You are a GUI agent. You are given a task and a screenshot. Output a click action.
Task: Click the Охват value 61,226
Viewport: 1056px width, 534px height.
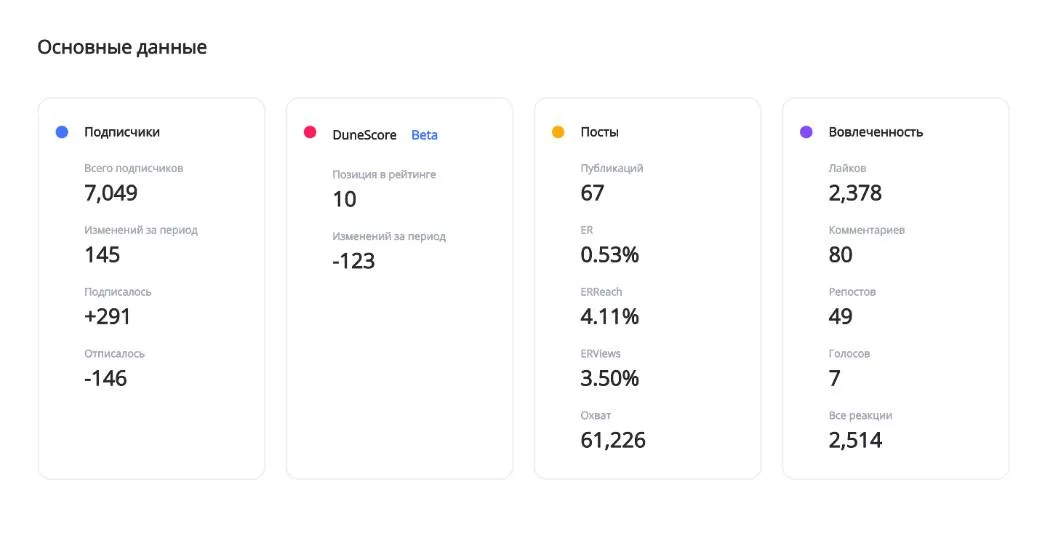pyautogui.click(x=613, y=440)
